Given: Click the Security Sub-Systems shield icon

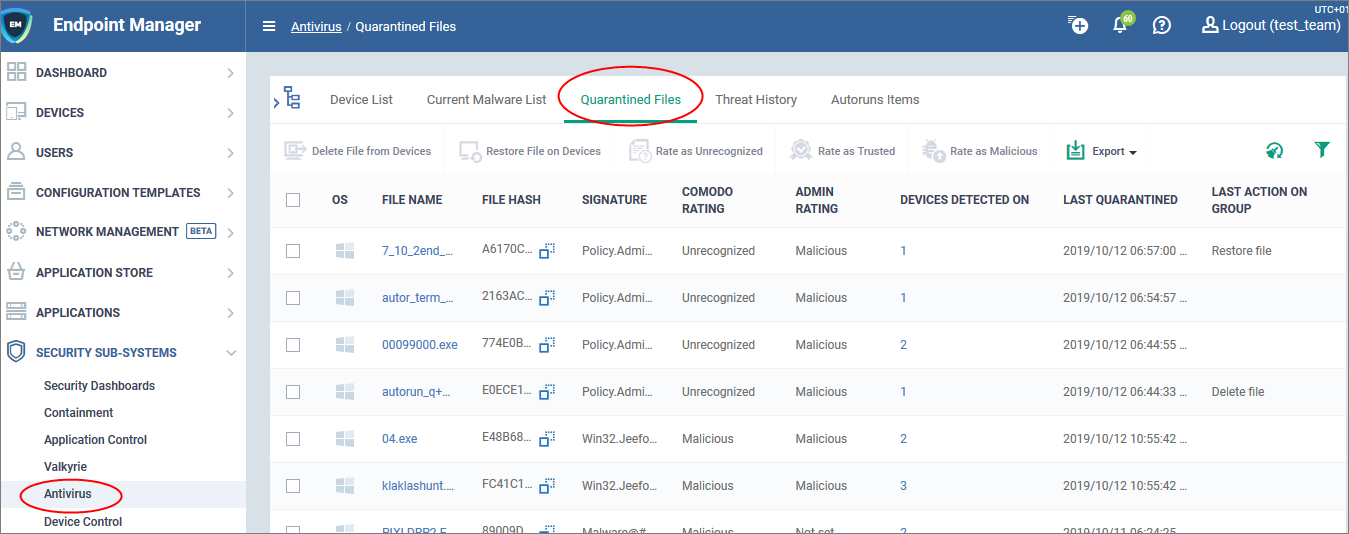Looking at the screenshot, I should [x=16, y=352].
